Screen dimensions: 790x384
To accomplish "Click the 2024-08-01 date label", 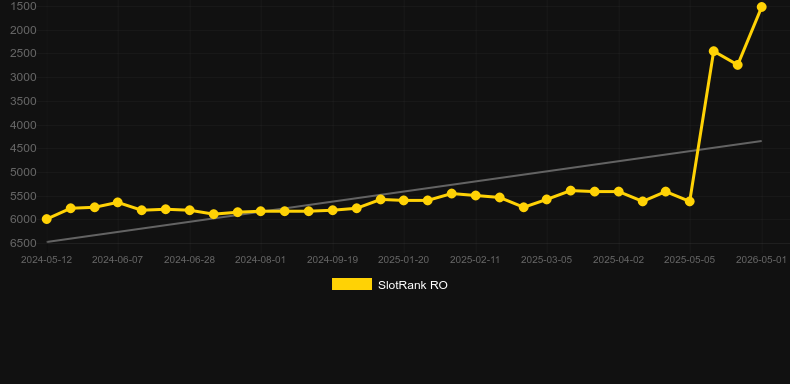I will pos(260,260).
